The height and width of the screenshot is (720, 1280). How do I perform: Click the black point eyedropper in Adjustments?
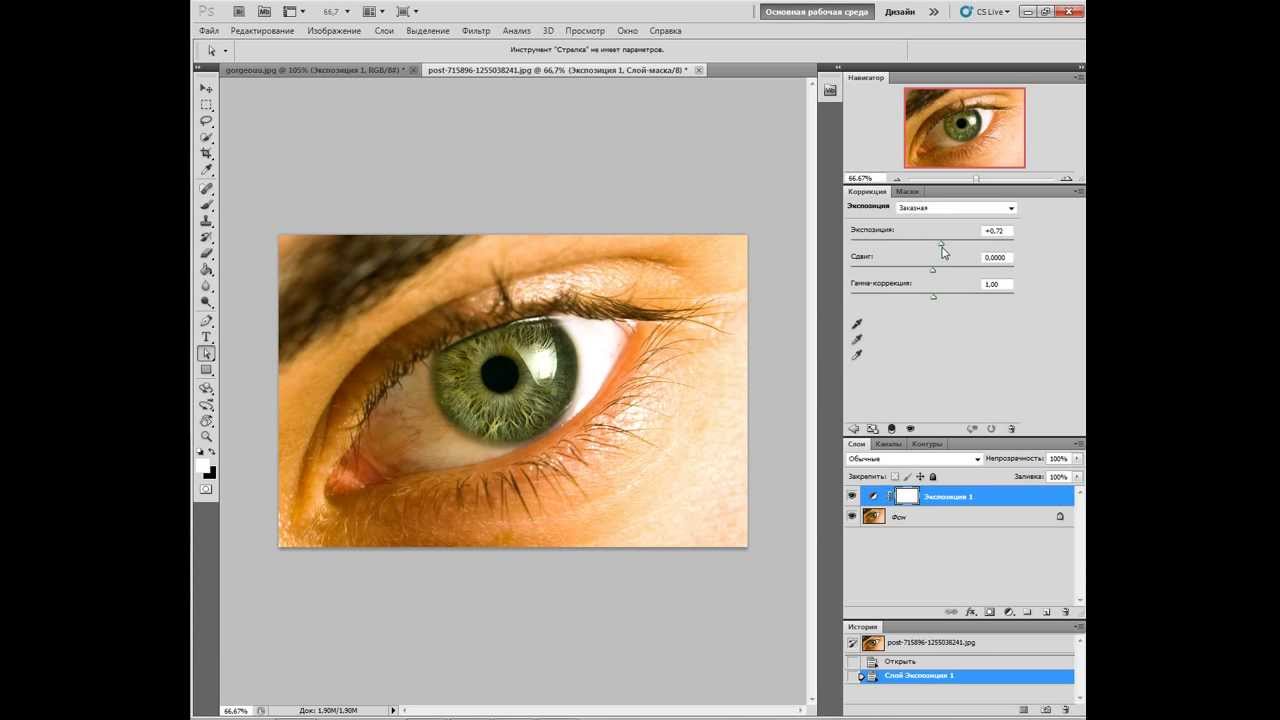(x=857, y=324)
